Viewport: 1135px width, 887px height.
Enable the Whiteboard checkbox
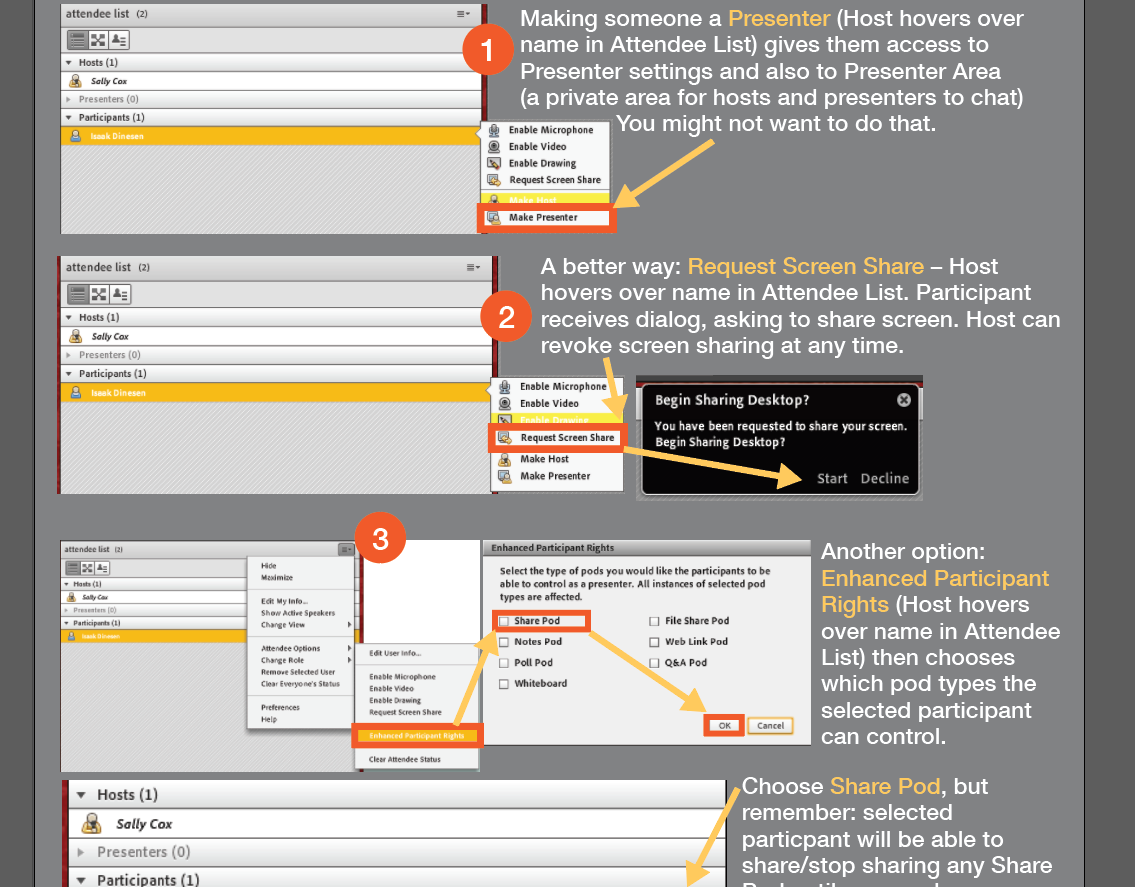point(505,684)
